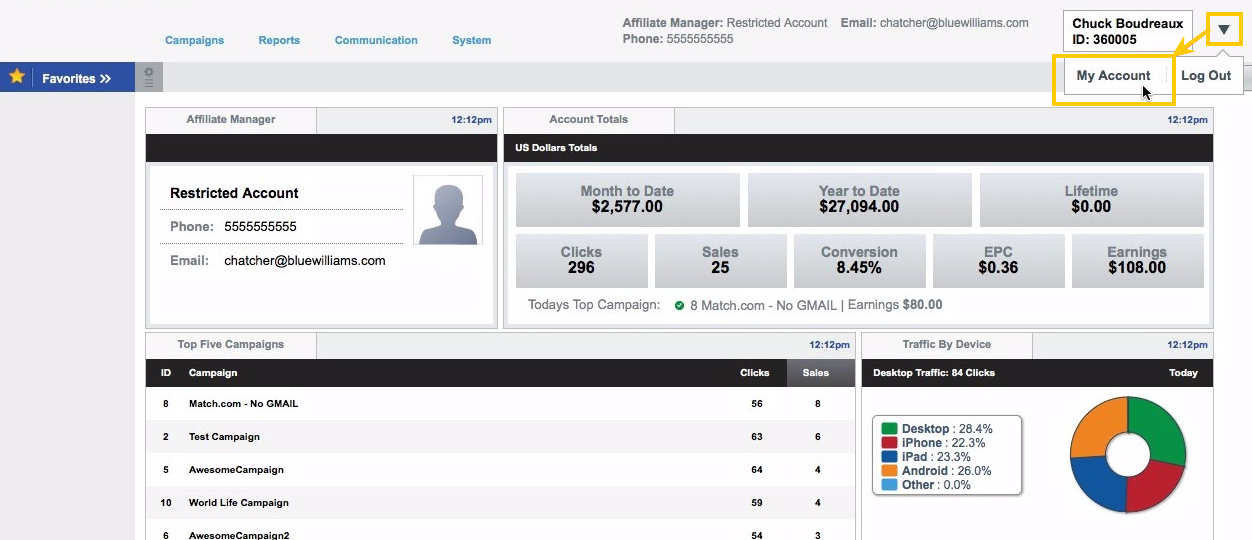Image resolution: width=1252 pixels, height=540 pixels.
Task: Select the Account Totals tab
Action: (589, 120)
